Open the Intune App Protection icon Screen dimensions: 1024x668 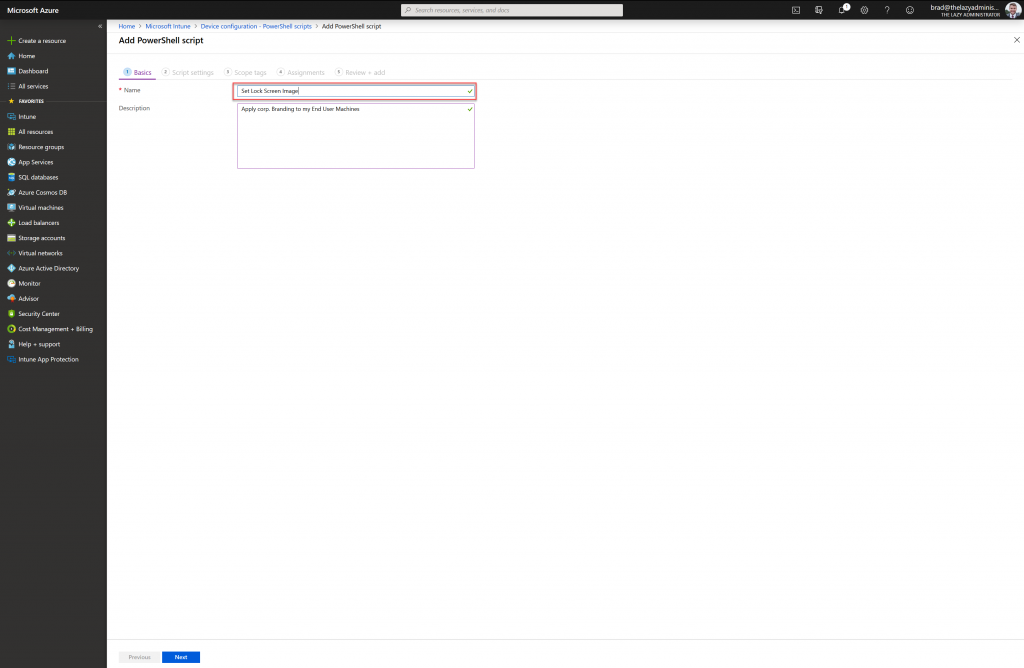(x=11, y=360)
